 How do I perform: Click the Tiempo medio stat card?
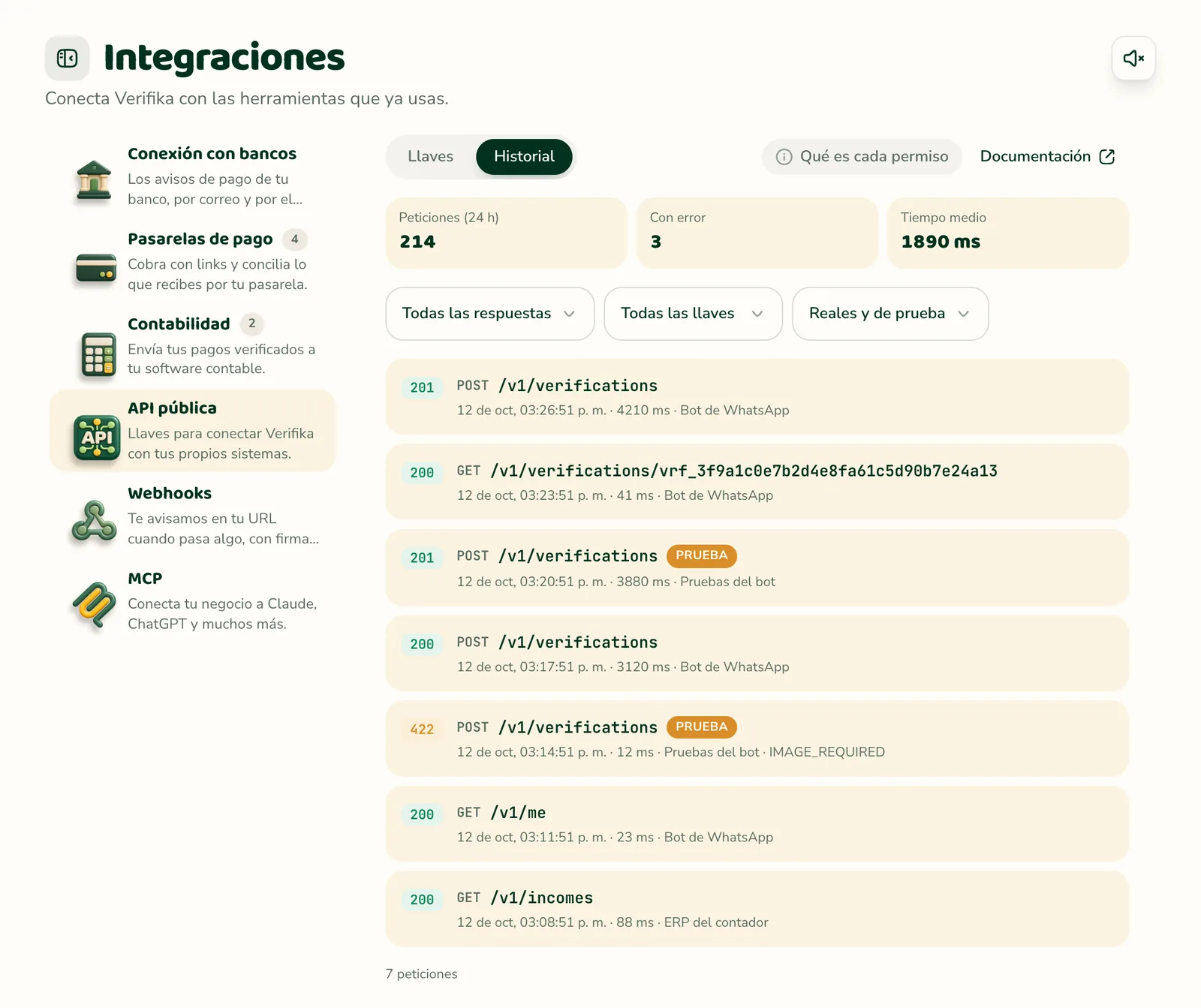coord(1008,233)
